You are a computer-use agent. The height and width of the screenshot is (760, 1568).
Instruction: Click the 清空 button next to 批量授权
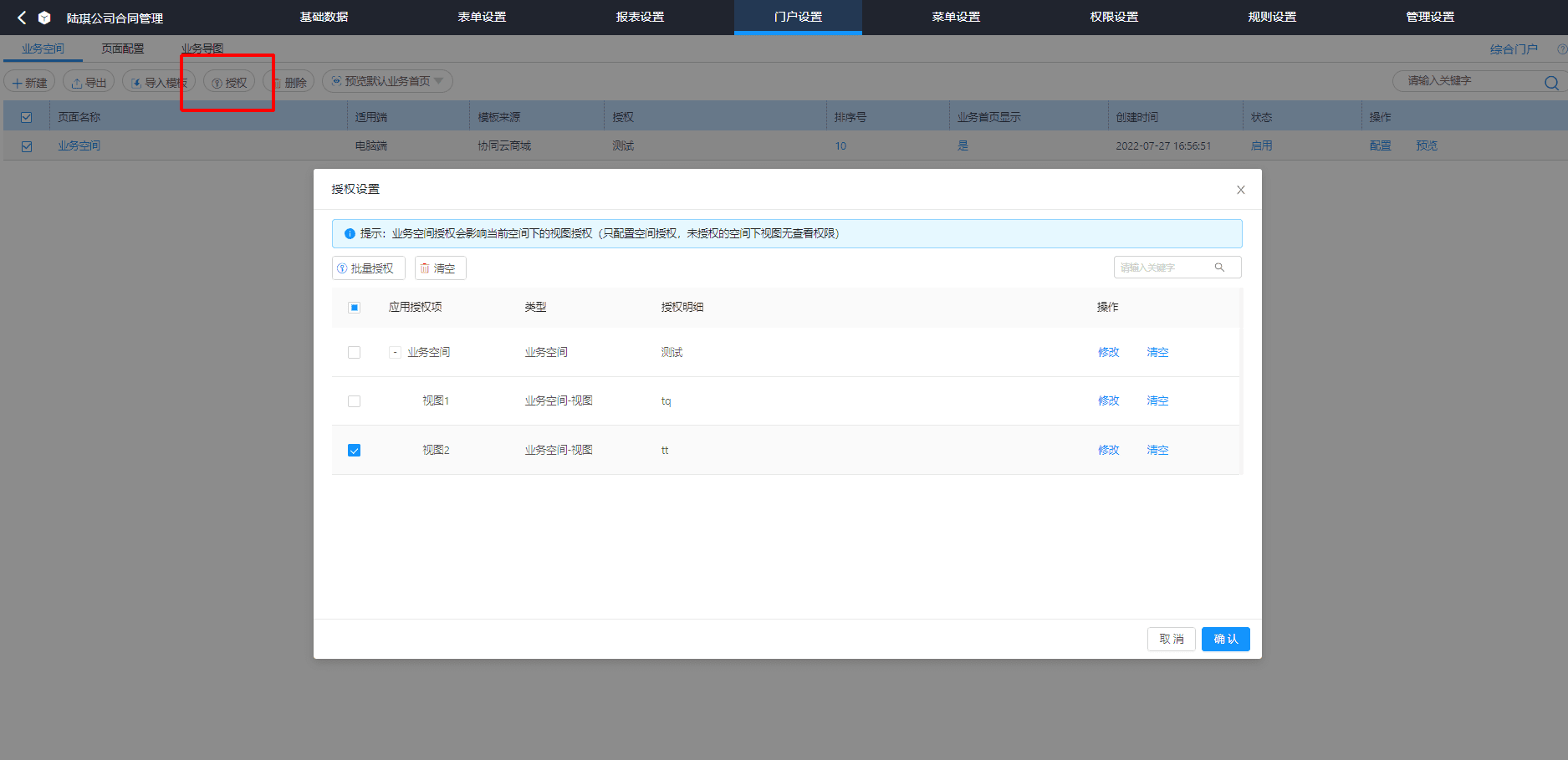tap(441, 268)
